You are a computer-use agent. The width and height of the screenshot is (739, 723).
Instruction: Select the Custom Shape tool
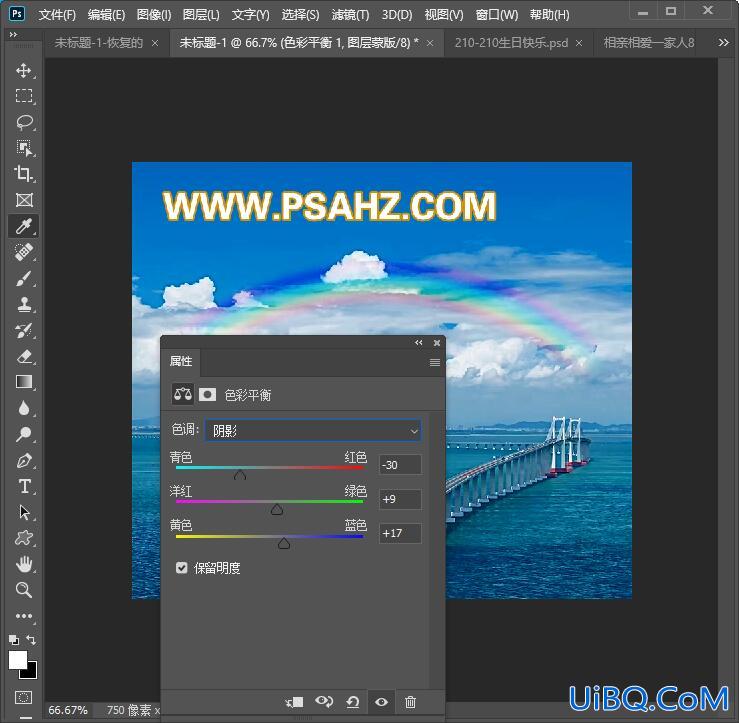(24, 538)
